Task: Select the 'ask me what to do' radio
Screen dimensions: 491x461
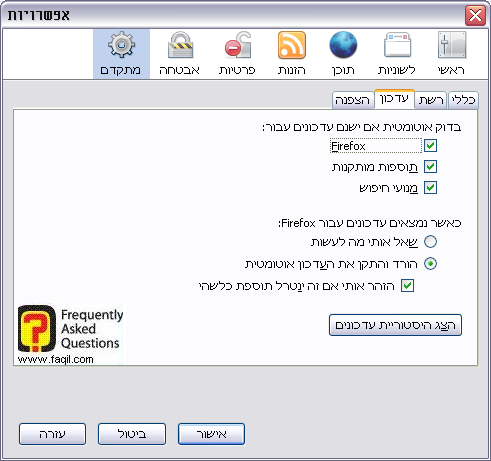Action: (430, 242)
